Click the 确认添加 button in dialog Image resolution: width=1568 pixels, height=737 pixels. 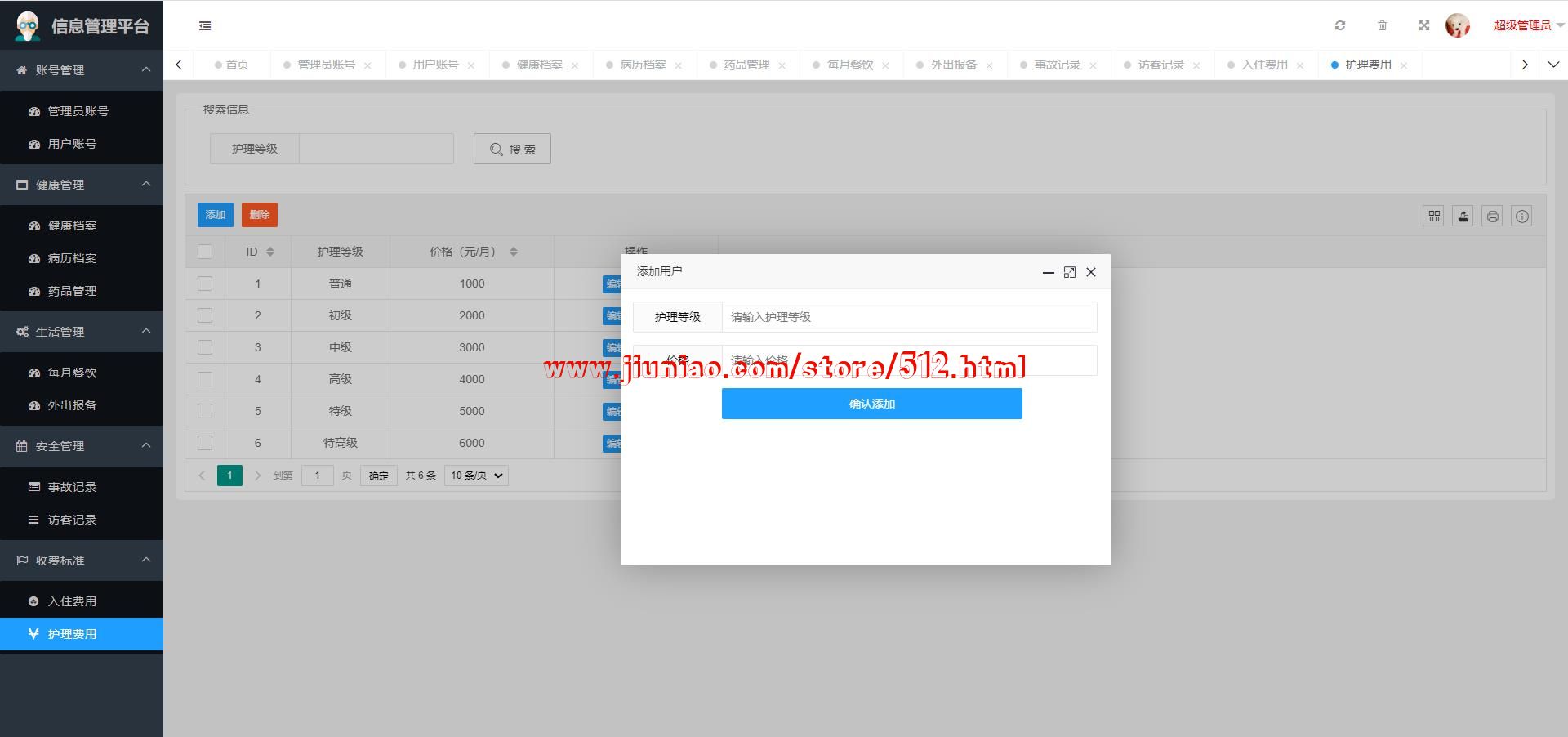click(872, 404)
